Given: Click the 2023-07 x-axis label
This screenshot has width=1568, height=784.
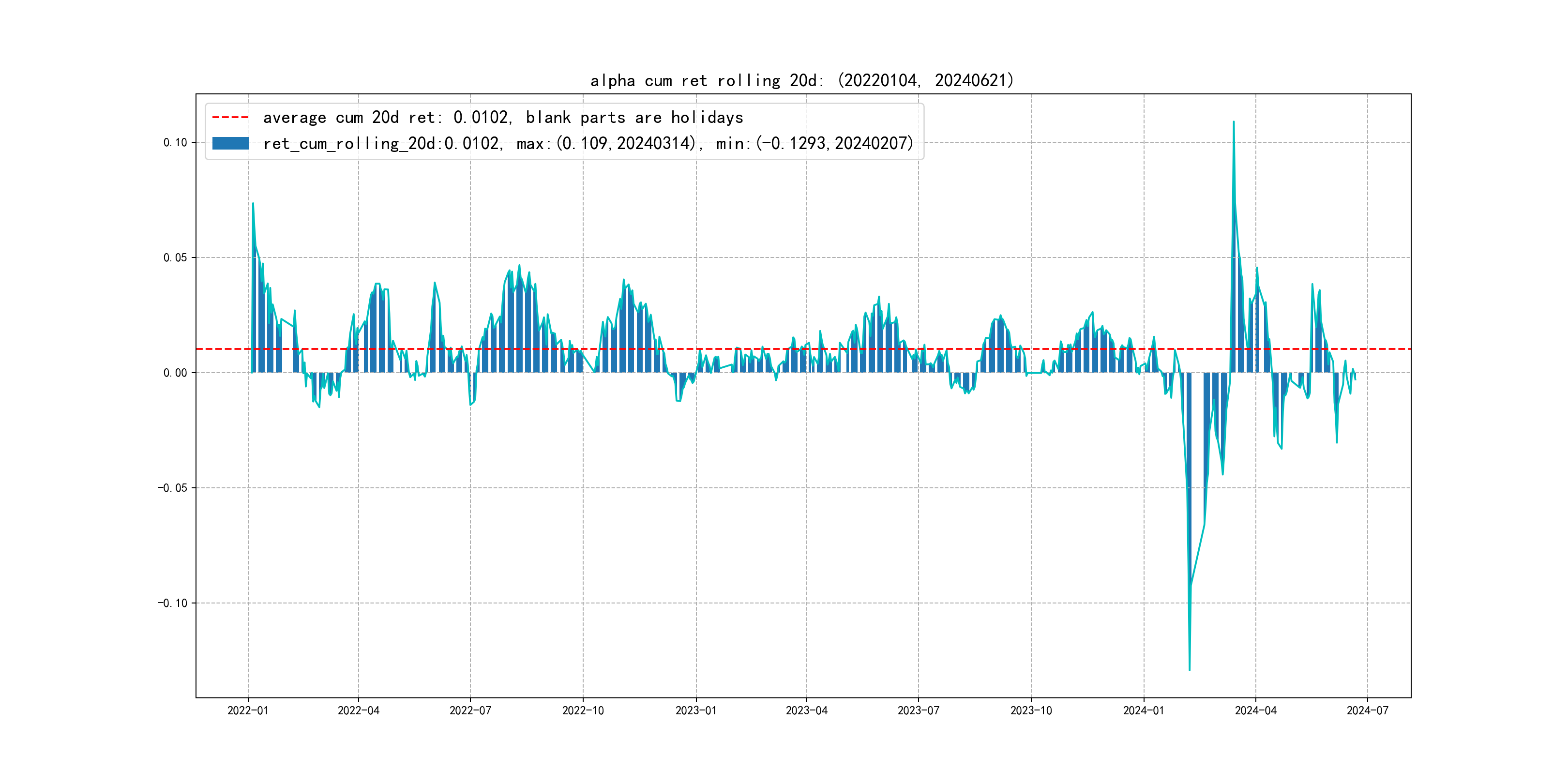Looking at the screenshot, I should (918, 710).
